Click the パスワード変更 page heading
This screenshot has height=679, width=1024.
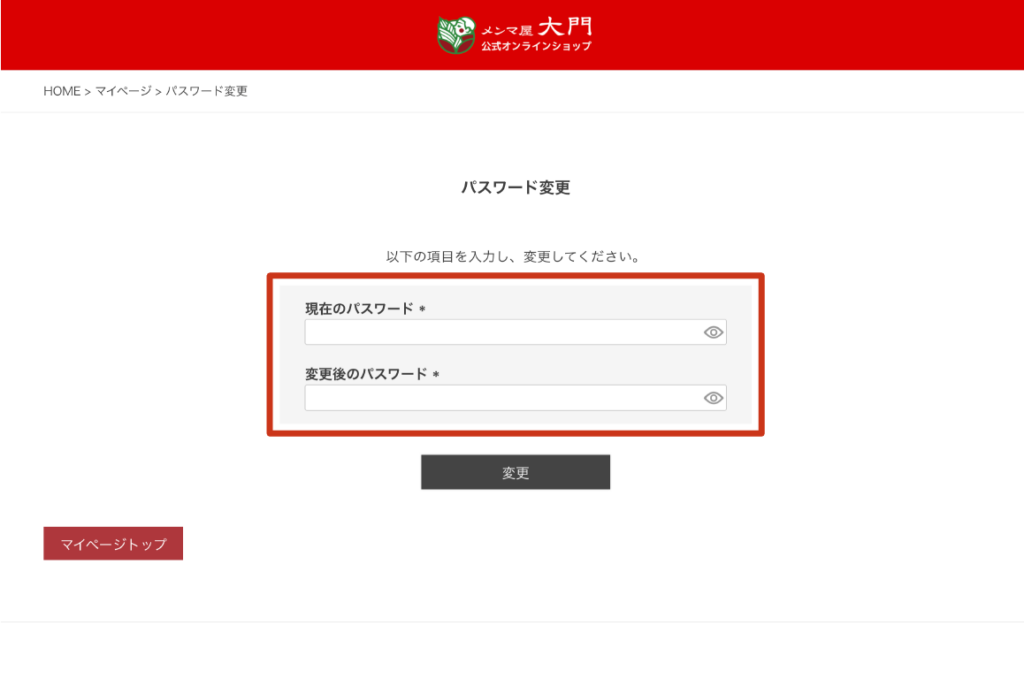pyautogui.click(x=515, y=187)
